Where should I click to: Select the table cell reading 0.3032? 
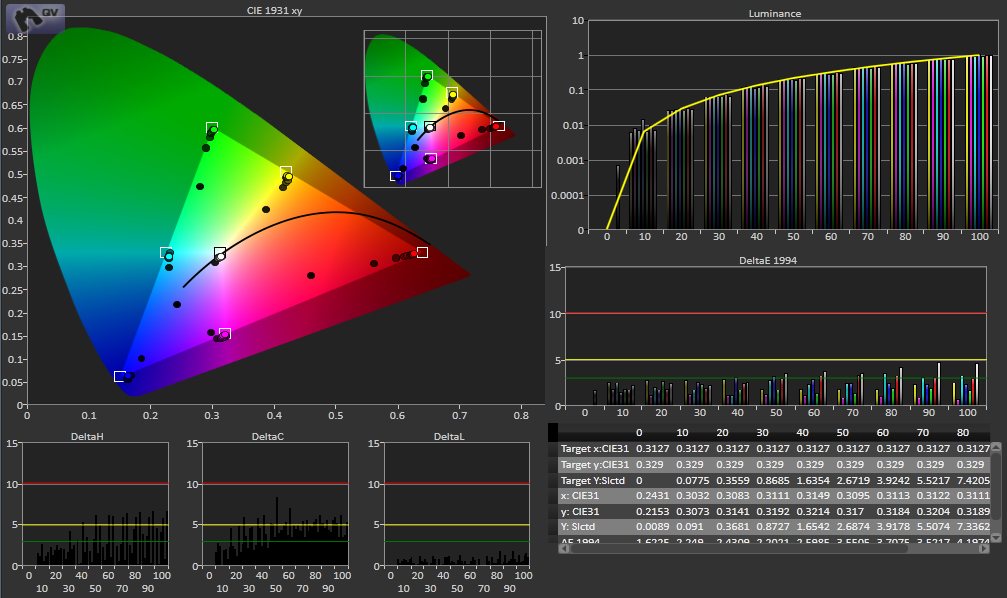[693, 496]
